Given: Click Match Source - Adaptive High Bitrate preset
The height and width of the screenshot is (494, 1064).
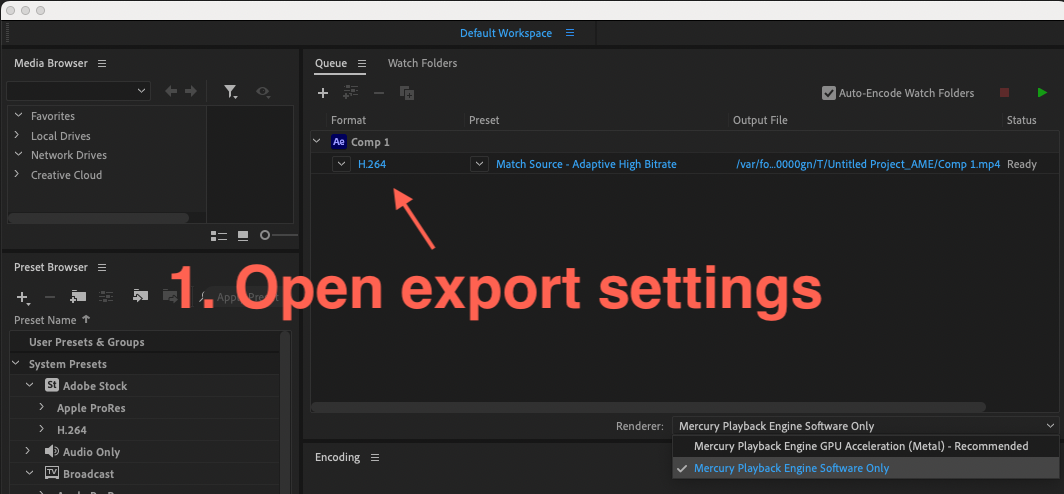Looking at the screenshot, I should coord(586,164).
